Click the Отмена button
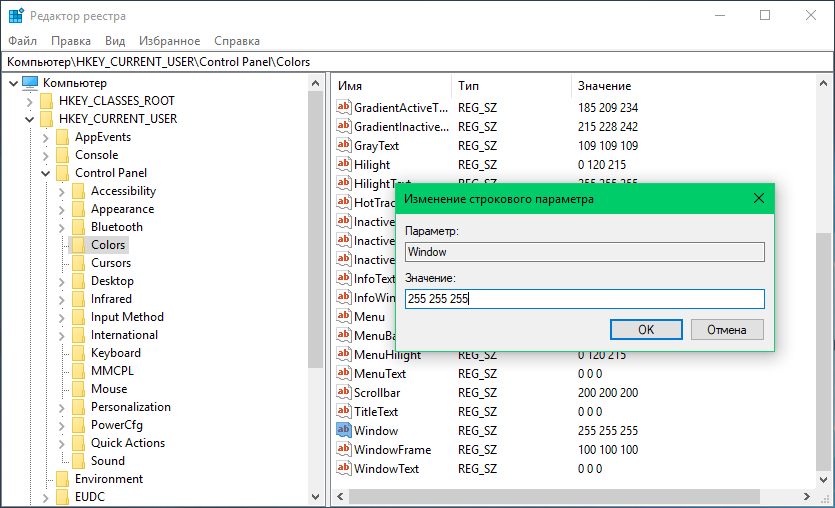The width and height of the screenshot is (835, 508). (727, 330)
